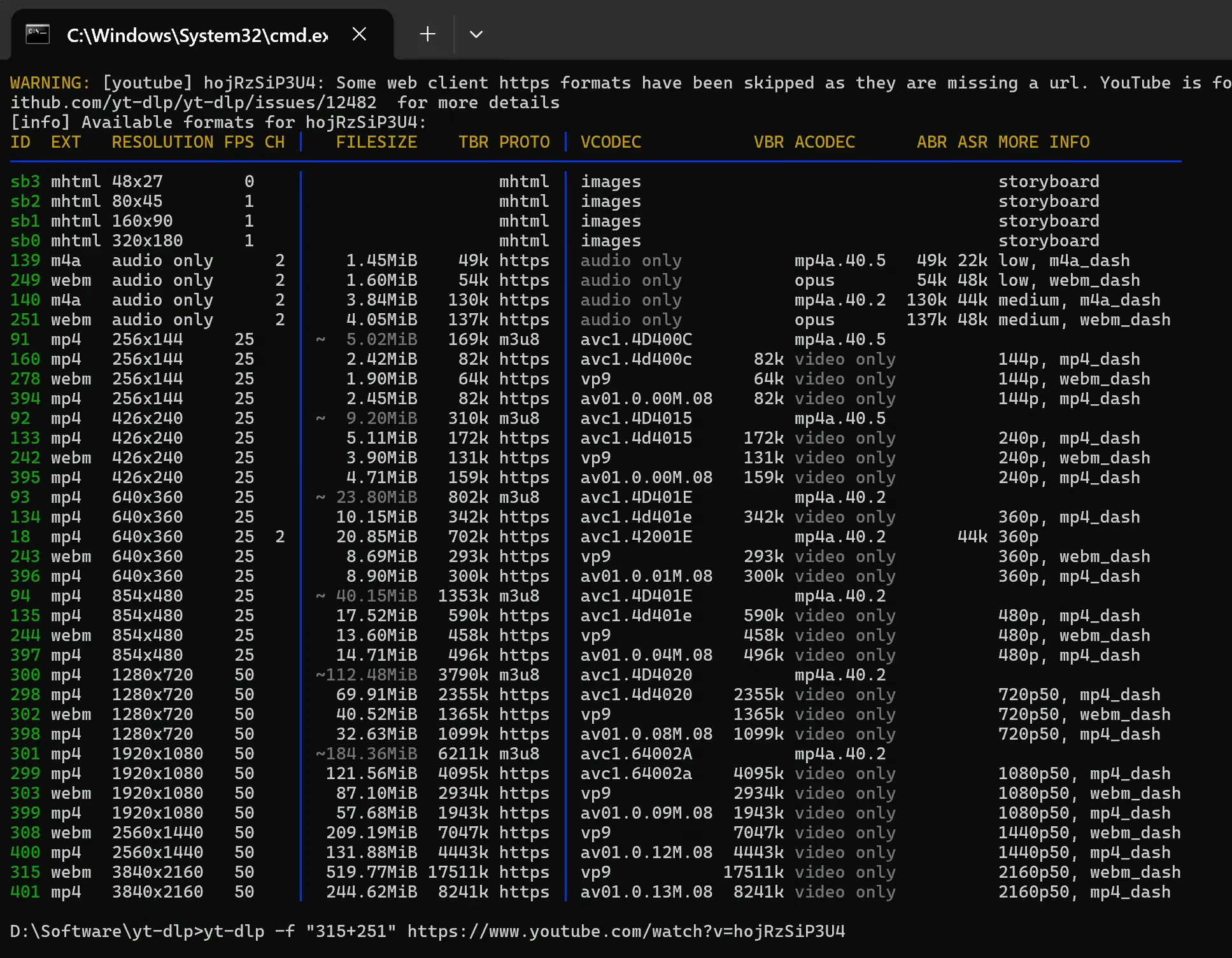Click the MORE INFO column header
Screen dimensions: 1232x958
1043,142
